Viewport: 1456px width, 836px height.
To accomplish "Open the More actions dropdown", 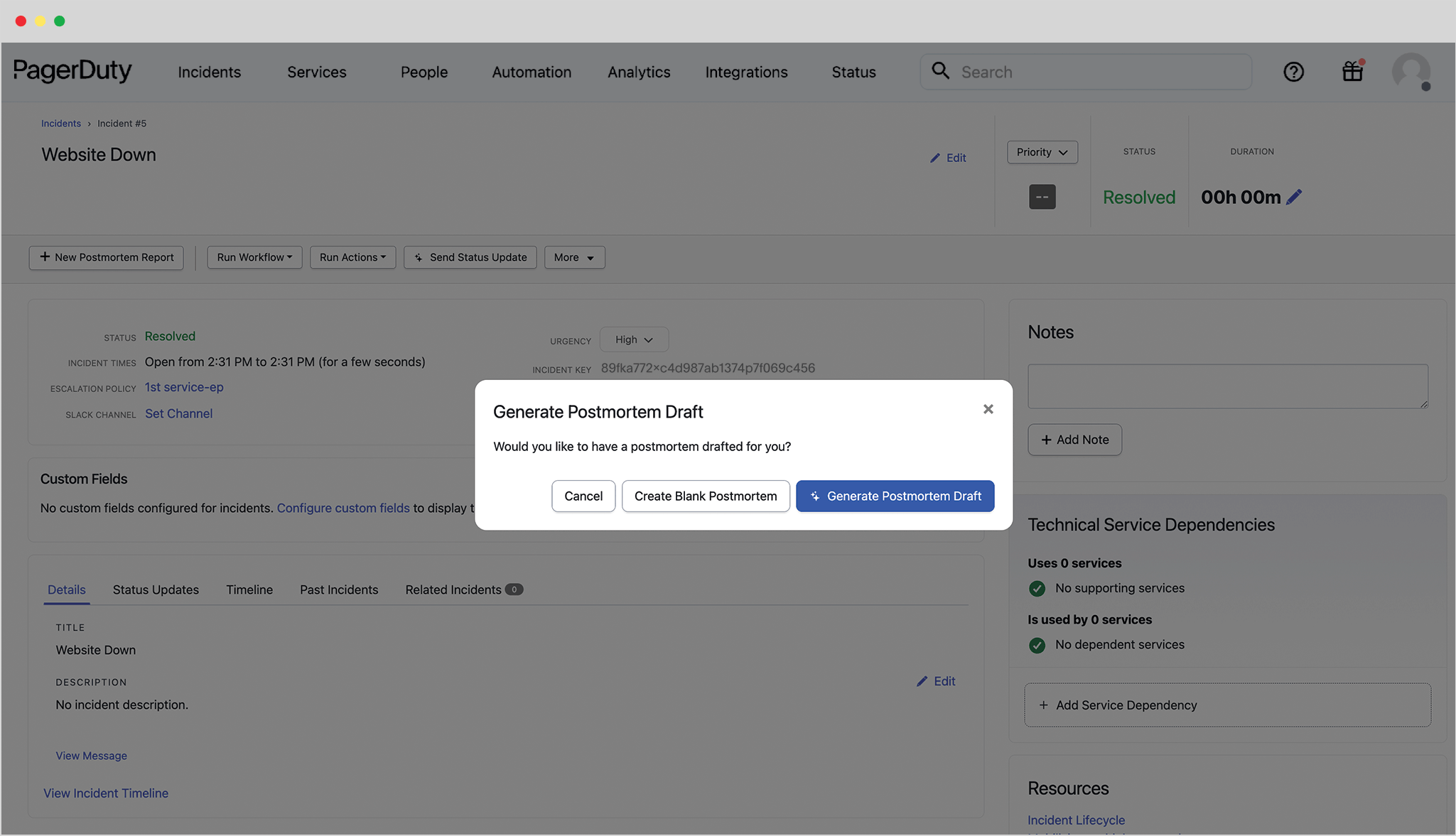I will click(x=574, y=257).
